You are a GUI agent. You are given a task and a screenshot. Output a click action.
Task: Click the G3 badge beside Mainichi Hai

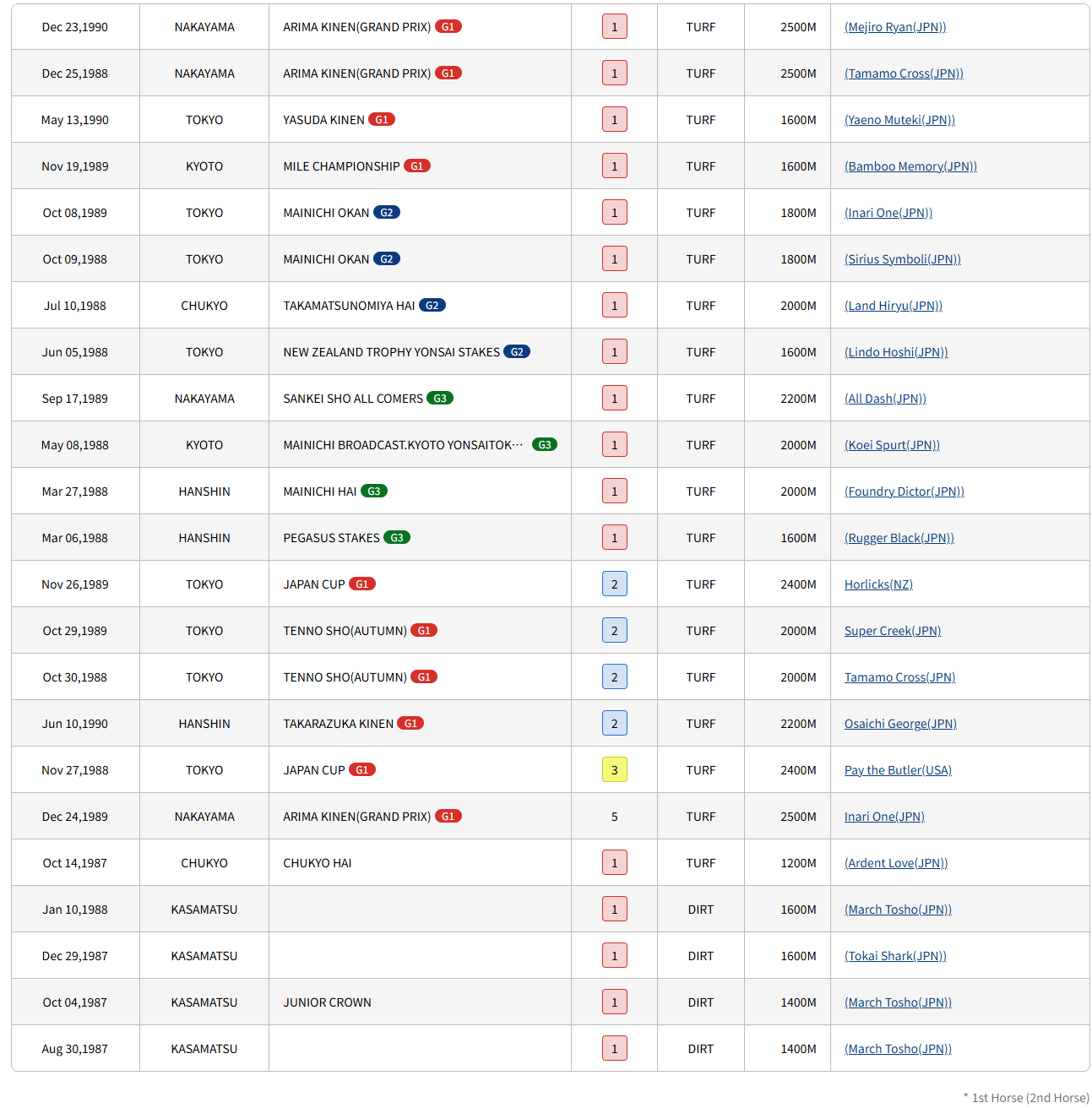374,492
